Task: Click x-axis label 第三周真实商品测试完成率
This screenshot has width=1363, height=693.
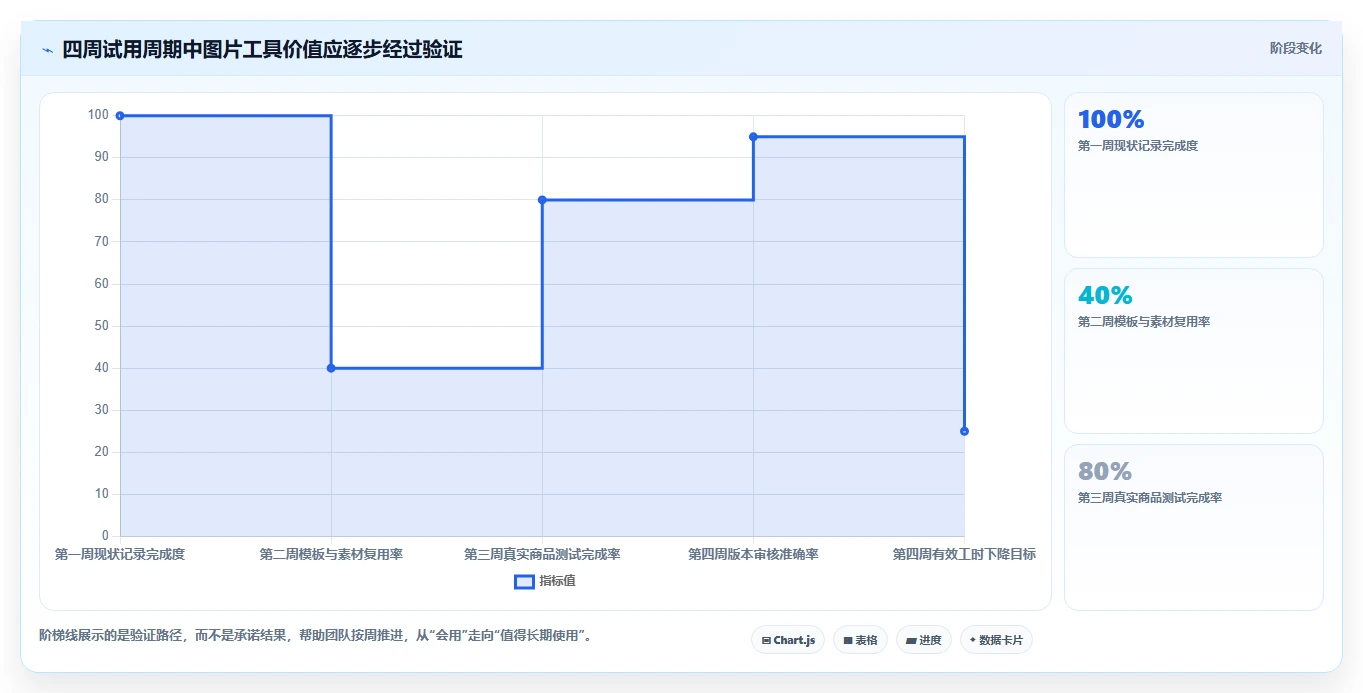Action: tap(542, 554)
